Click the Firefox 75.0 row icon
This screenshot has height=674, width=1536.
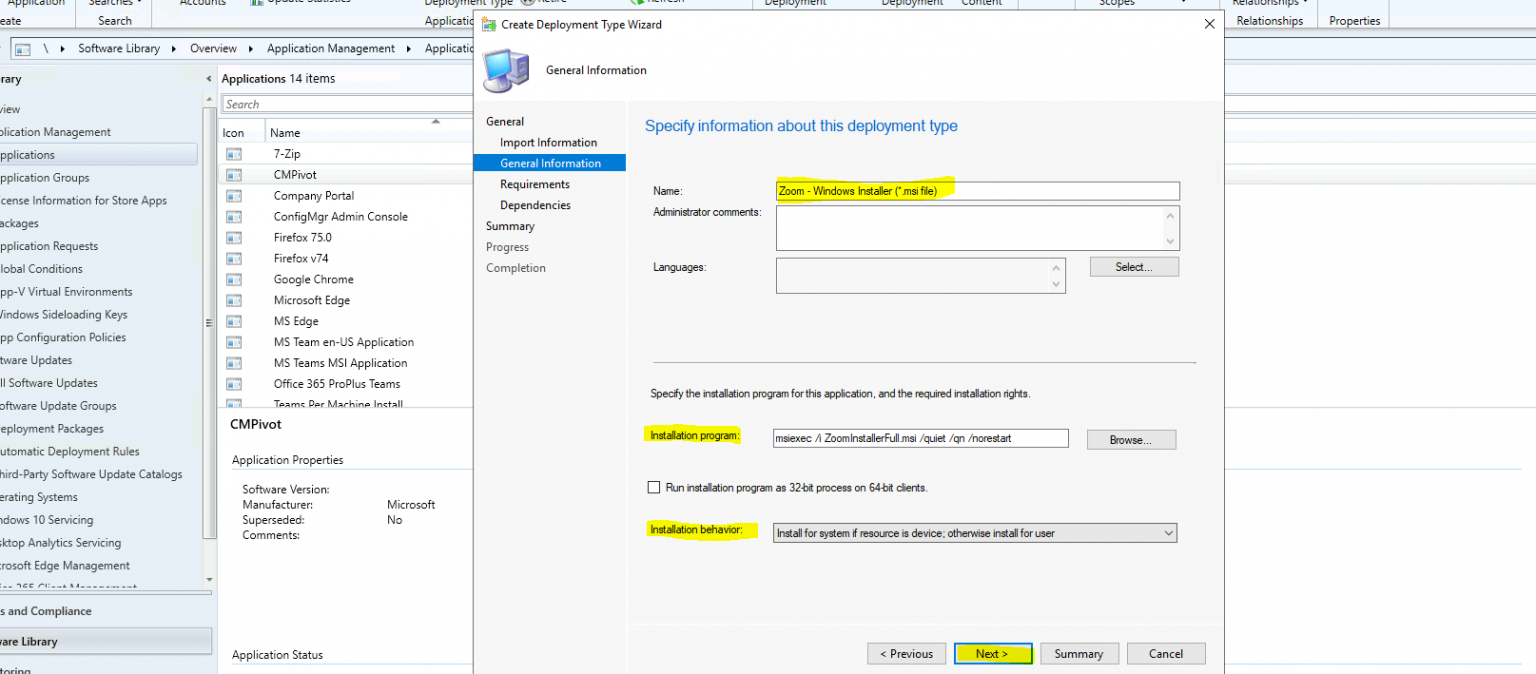[x=234, y=238]
